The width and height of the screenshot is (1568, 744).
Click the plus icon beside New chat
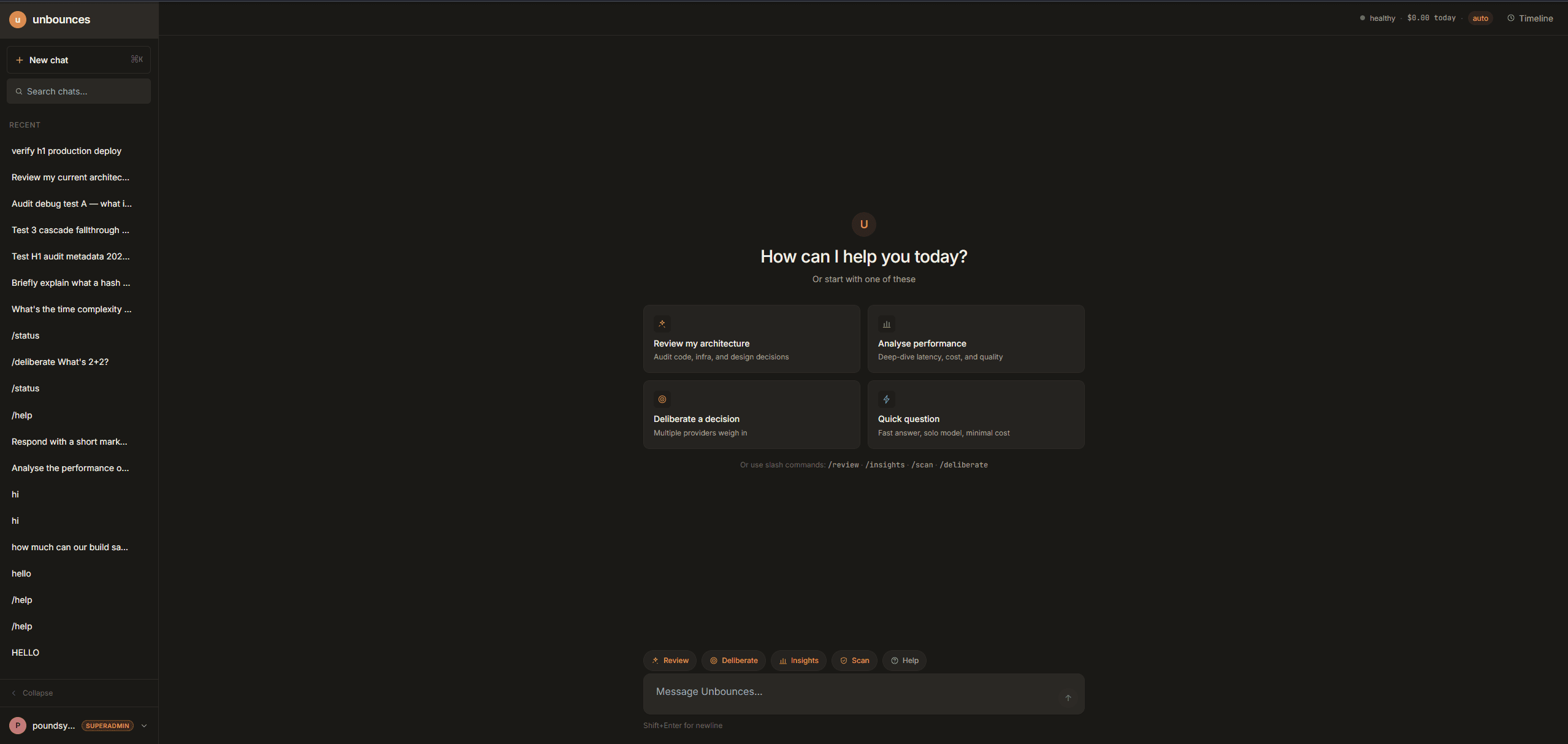pyautogui.click(x=20, y=60)
